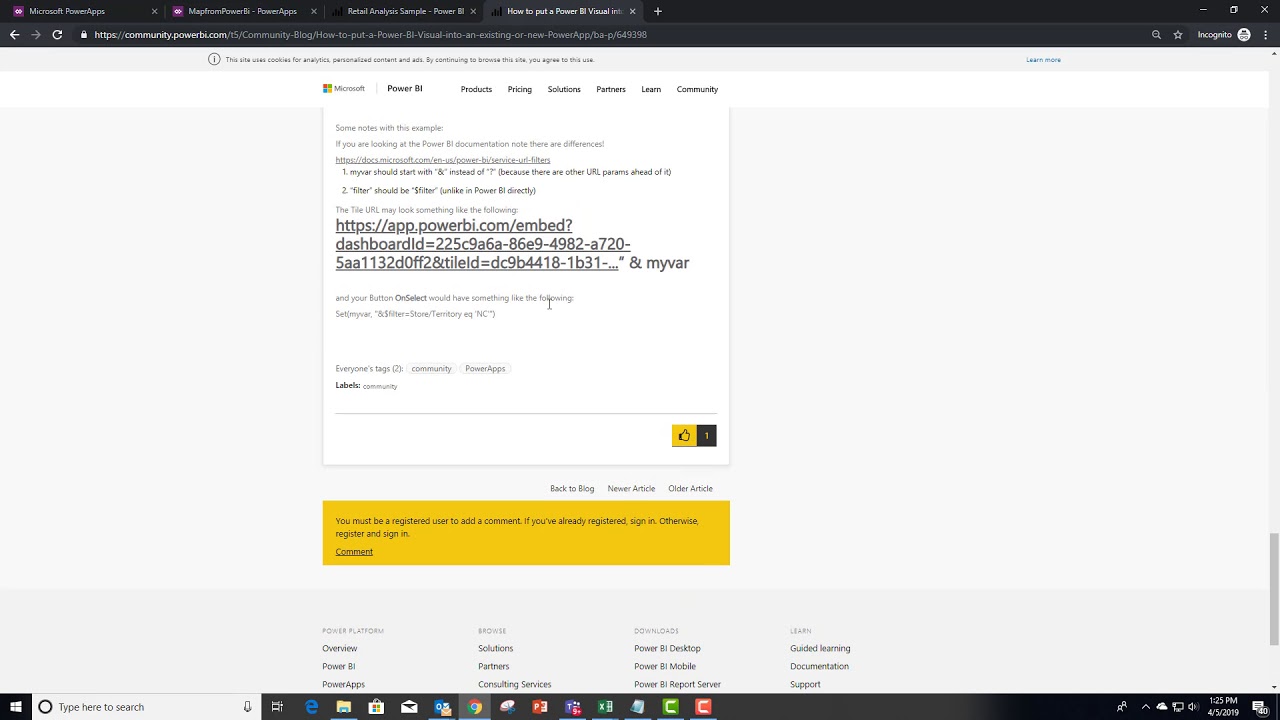Close the Microsoft PowerApps tab

point(155,11)
